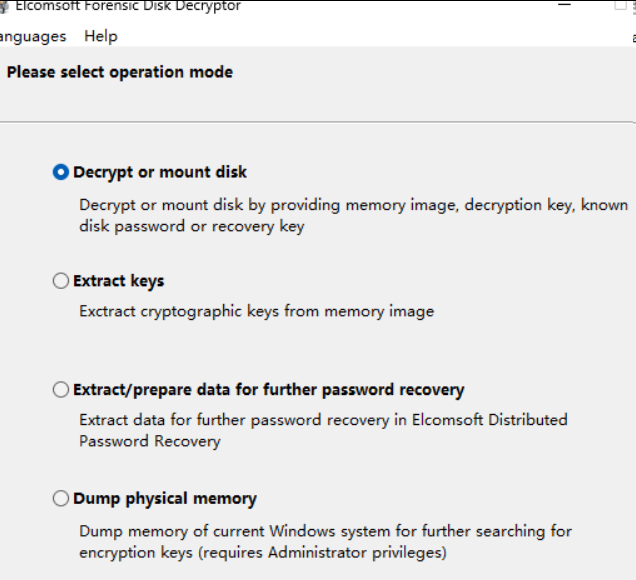Click the 'disk password or recovery key' description line
The height and width of the screenshot is (580, 636).
coord(191,226)
